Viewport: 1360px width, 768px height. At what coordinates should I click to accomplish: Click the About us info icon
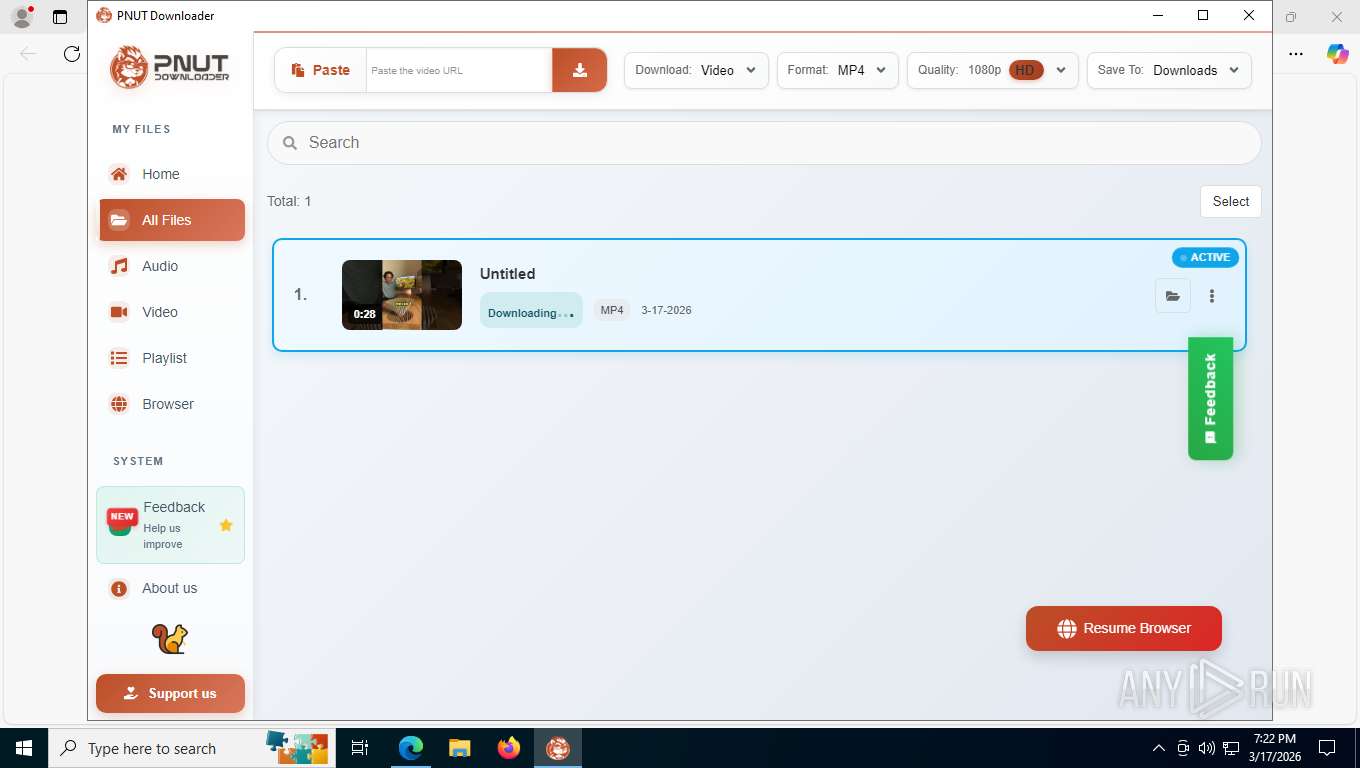[119, 589]
